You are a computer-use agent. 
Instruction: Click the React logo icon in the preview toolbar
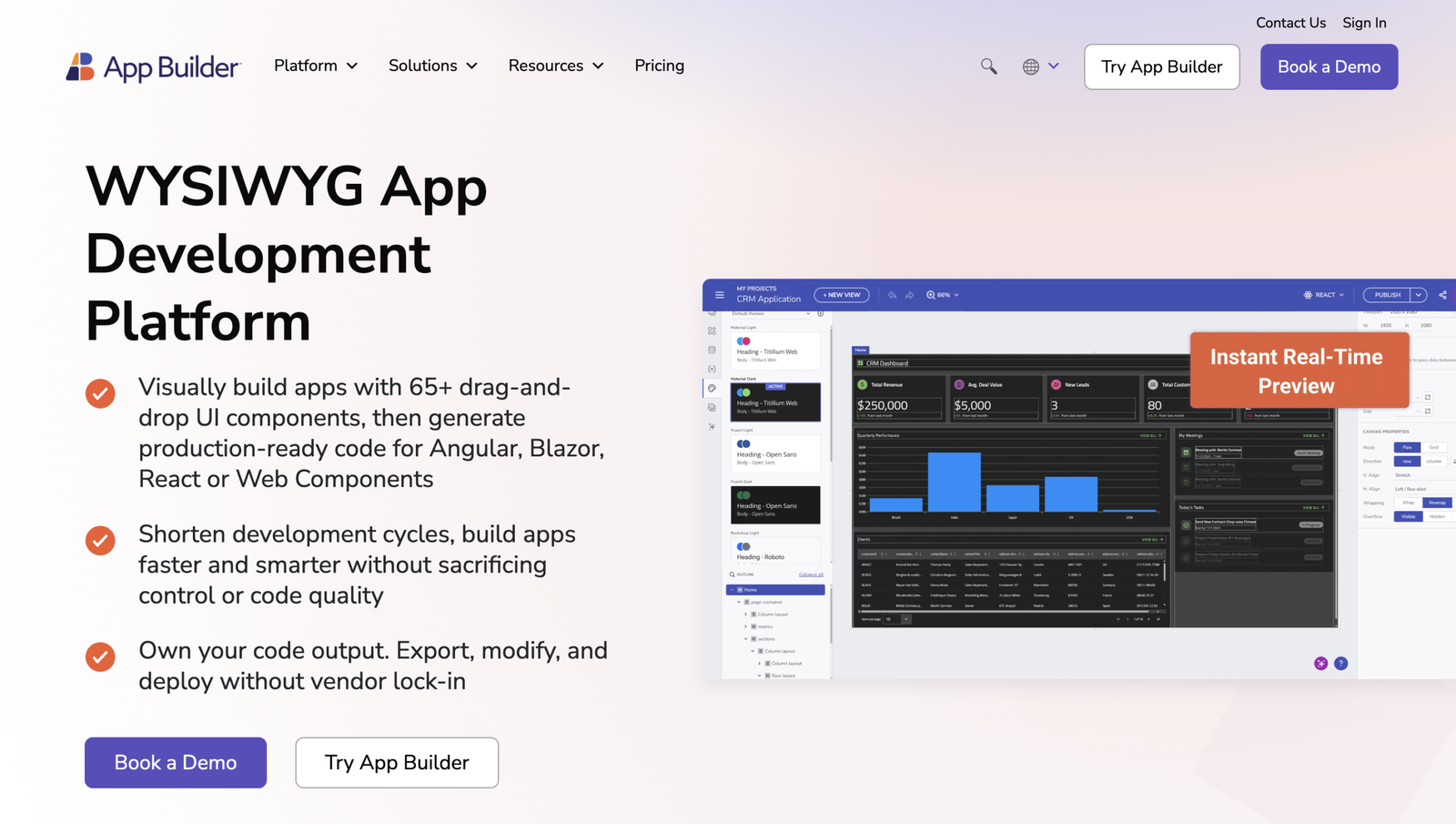pos(1308,295)
